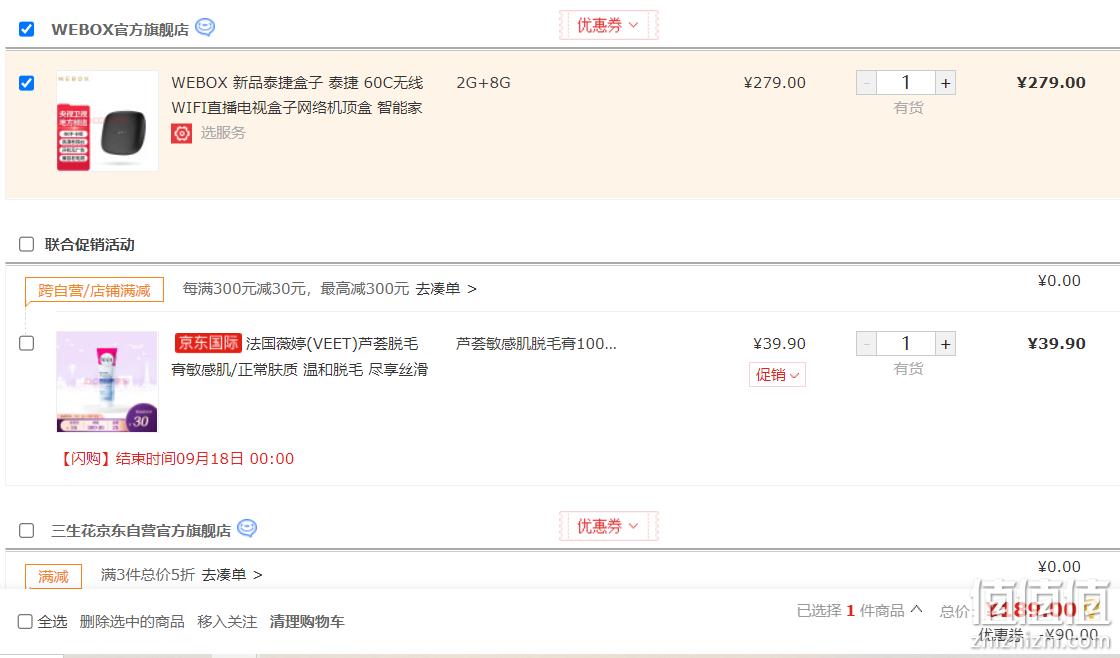Select the VEET hair removal cream checkbox

point(26,343)
